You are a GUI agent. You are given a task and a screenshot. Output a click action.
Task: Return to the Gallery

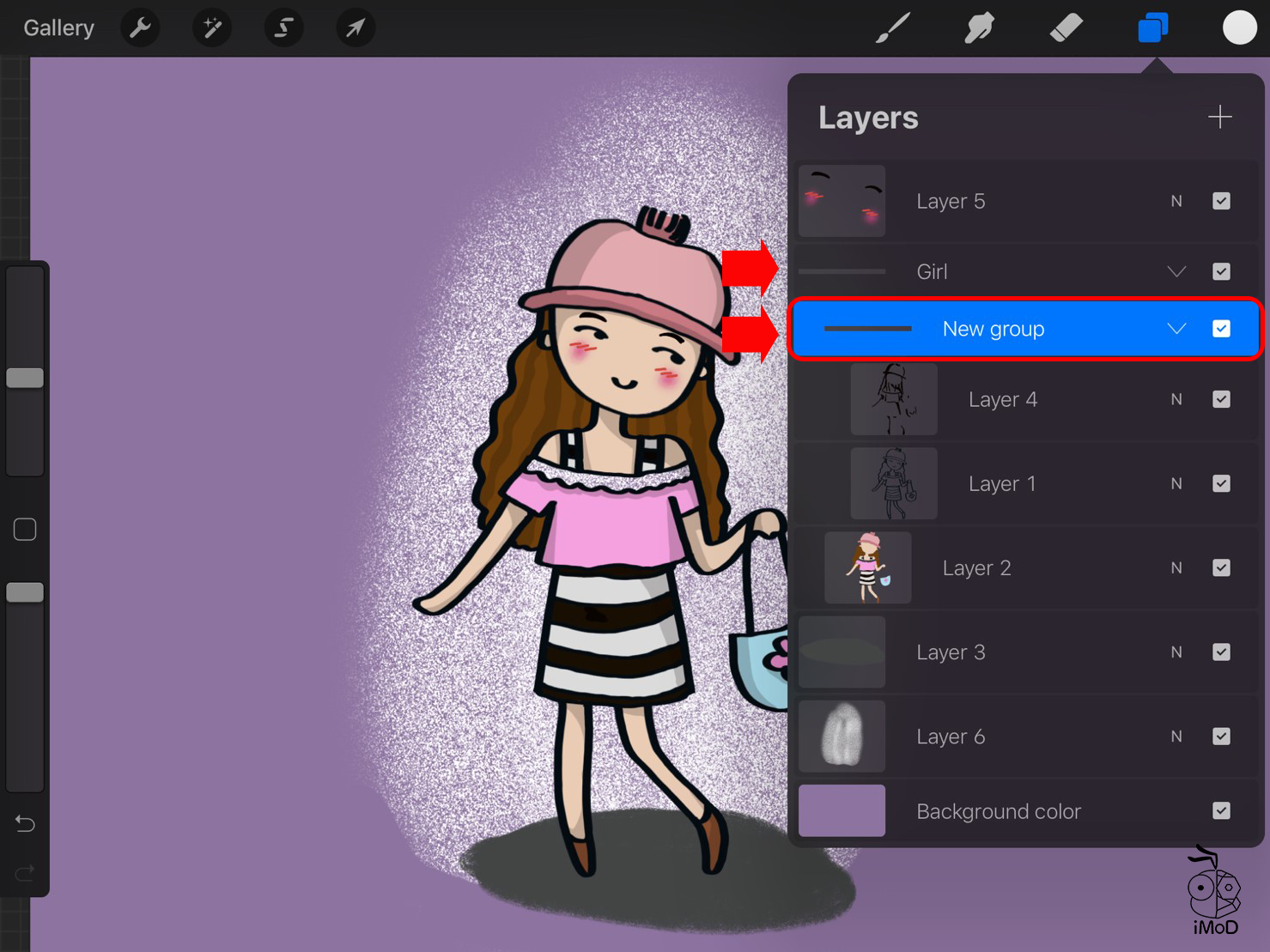(58, 28)
